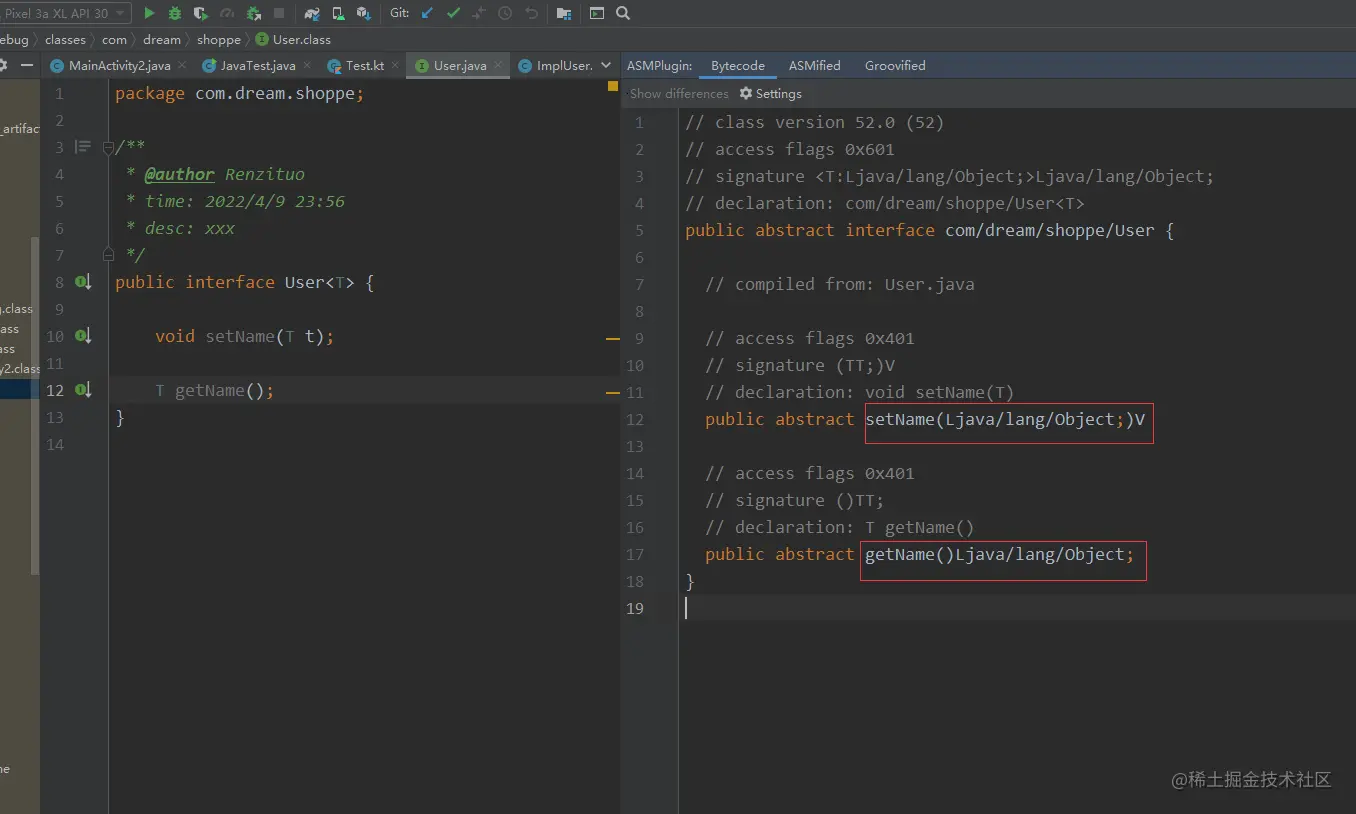Screen dimensions: 1356x814
Task: Start debugging with the bug icon
Action: (x=175, y=13)
